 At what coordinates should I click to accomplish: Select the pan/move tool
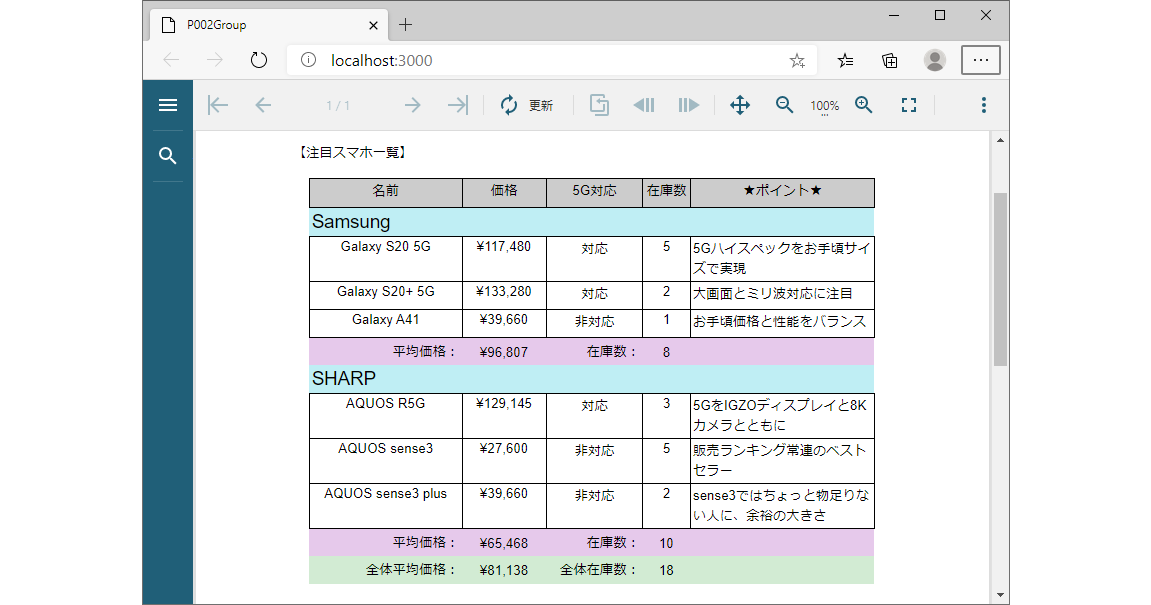(740, 104)
